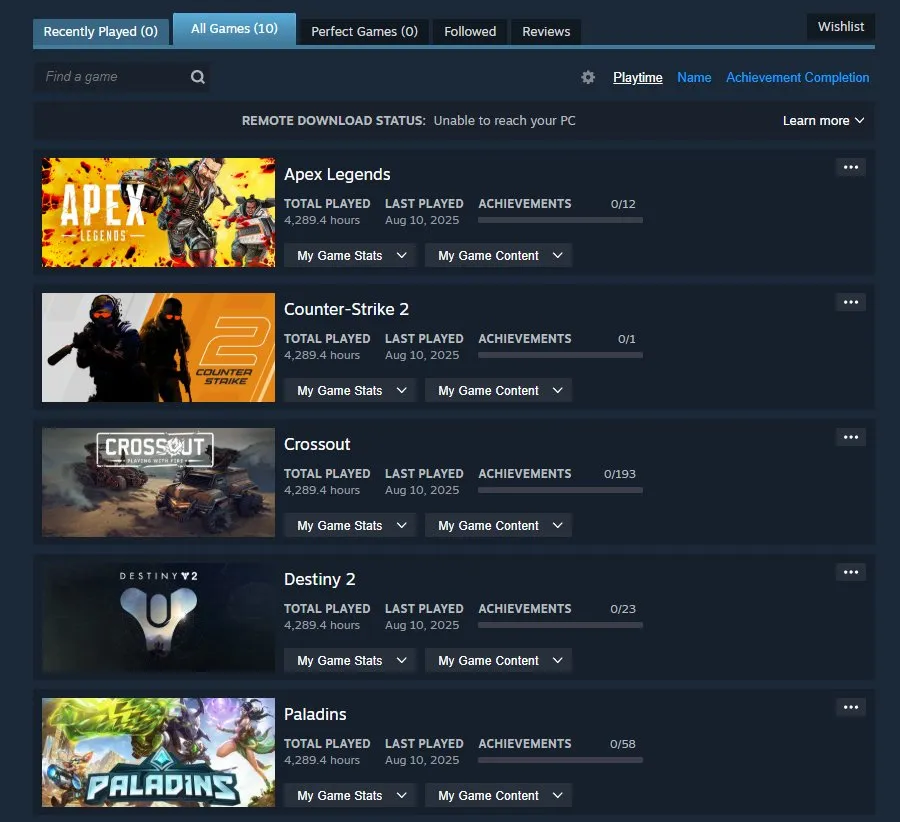Click Counter-Strike 2 0/1 achievements count
Image resolution: width=900 pixels, height=822 pixels.
click(x=626, y=339)
